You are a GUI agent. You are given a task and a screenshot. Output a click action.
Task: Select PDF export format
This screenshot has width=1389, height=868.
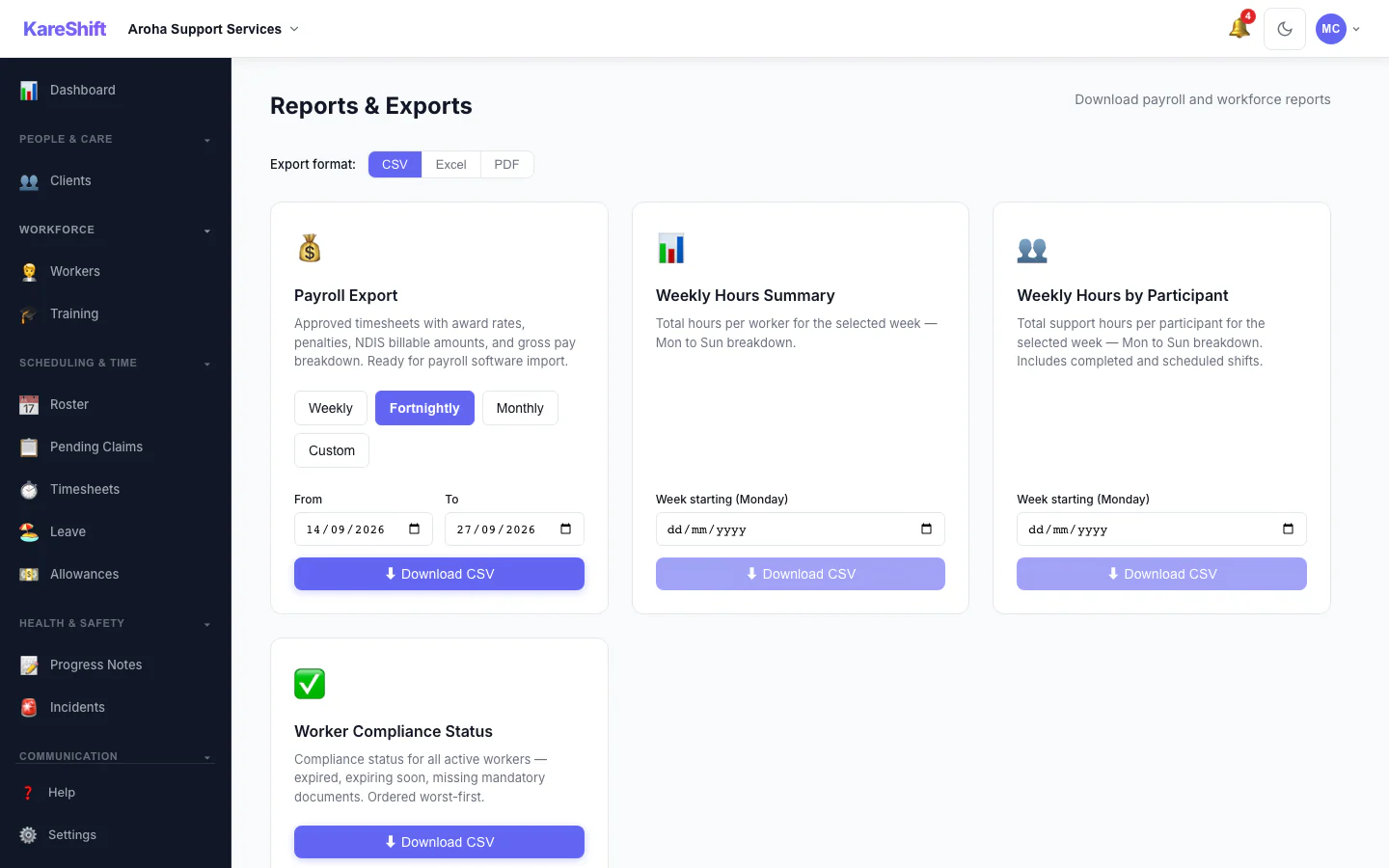click(506, 164)
